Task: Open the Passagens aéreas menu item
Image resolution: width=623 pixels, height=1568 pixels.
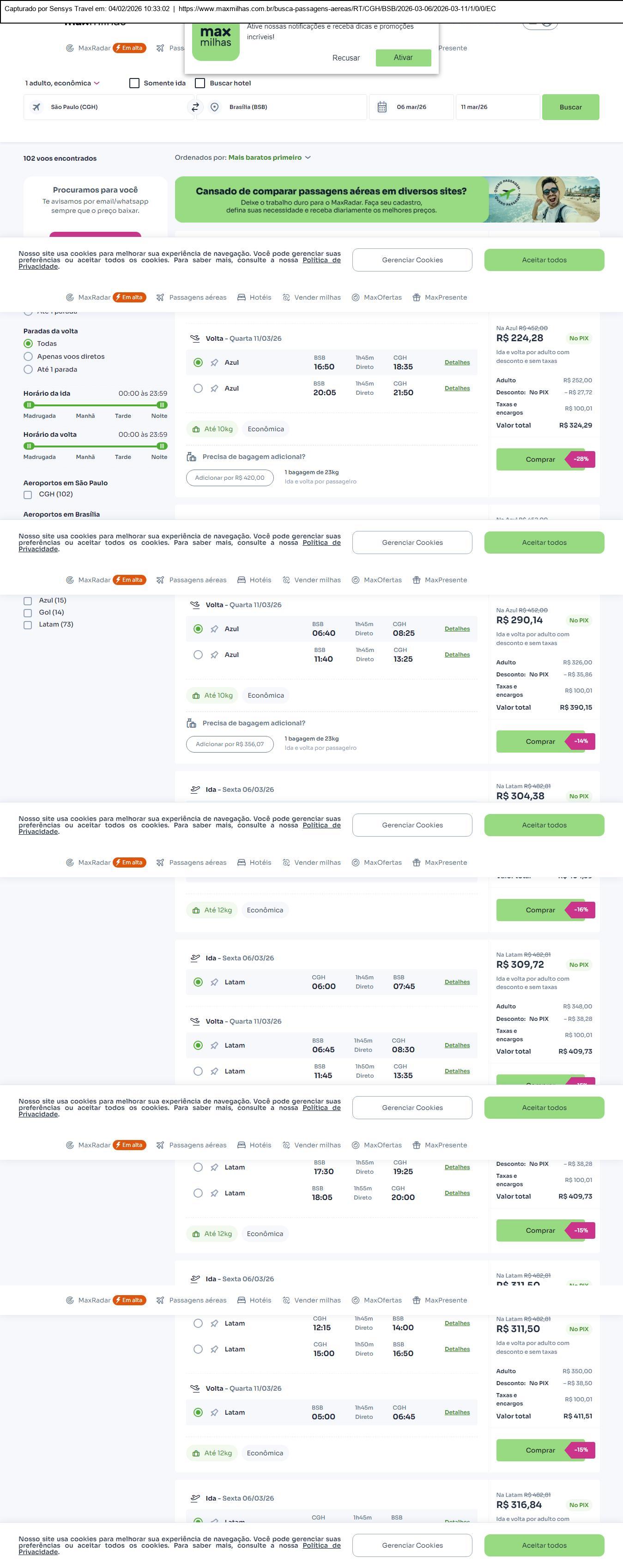Action: [197, 298]
